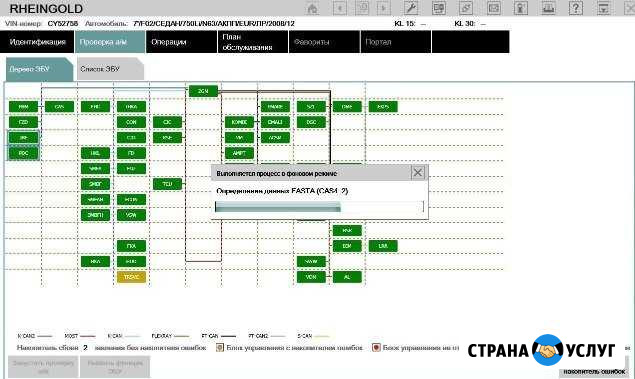Go to the home screen icon

click(x=312, y=9)
